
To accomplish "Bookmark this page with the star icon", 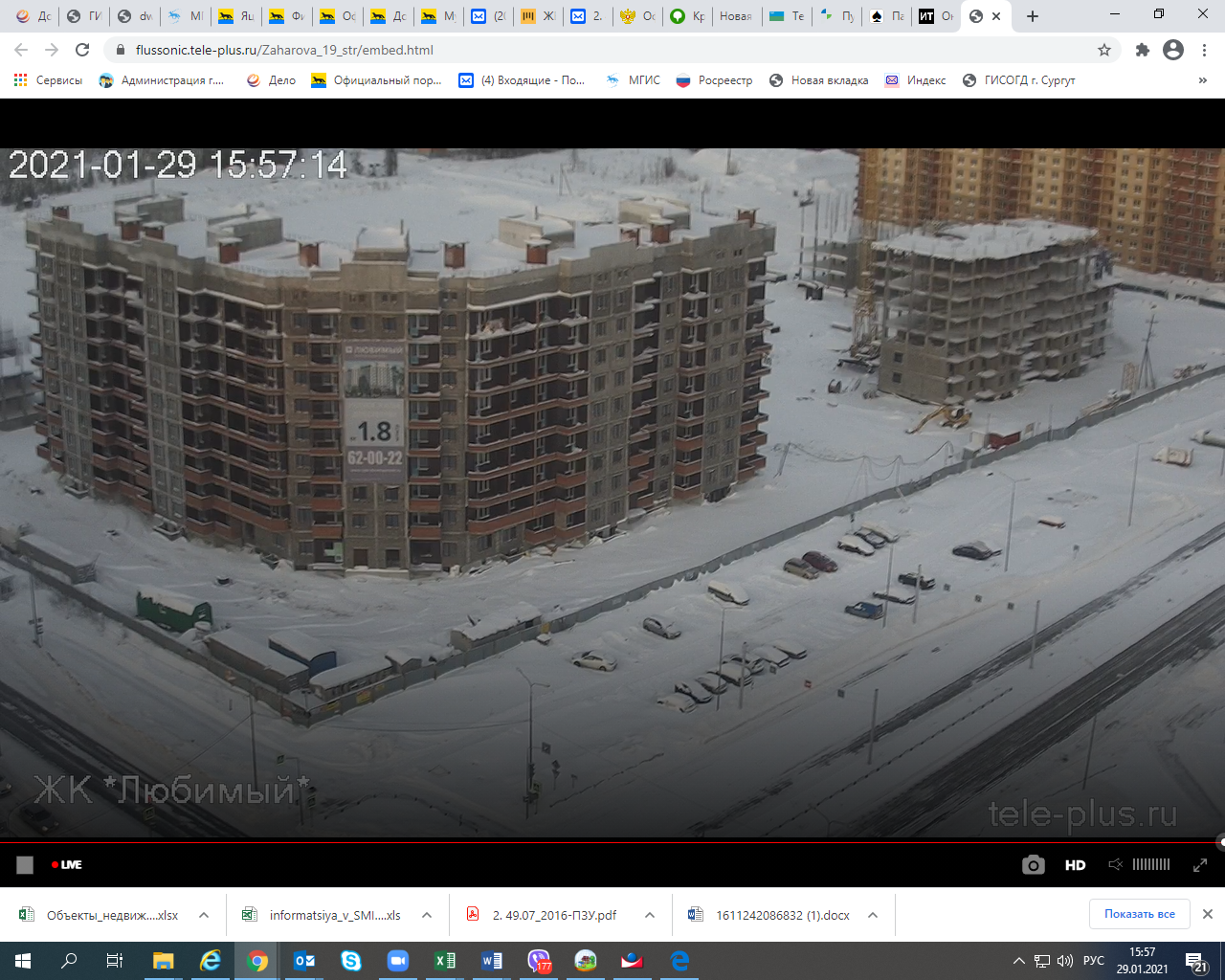I will [x=1104, y=50].
